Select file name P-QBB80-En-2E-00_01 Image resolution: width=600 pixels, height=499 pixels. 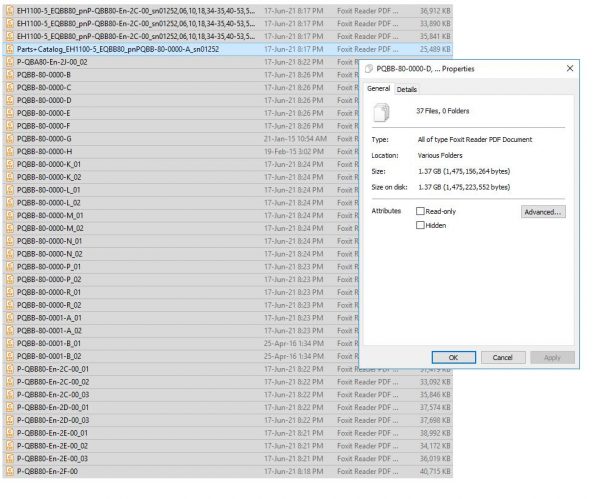52,433
